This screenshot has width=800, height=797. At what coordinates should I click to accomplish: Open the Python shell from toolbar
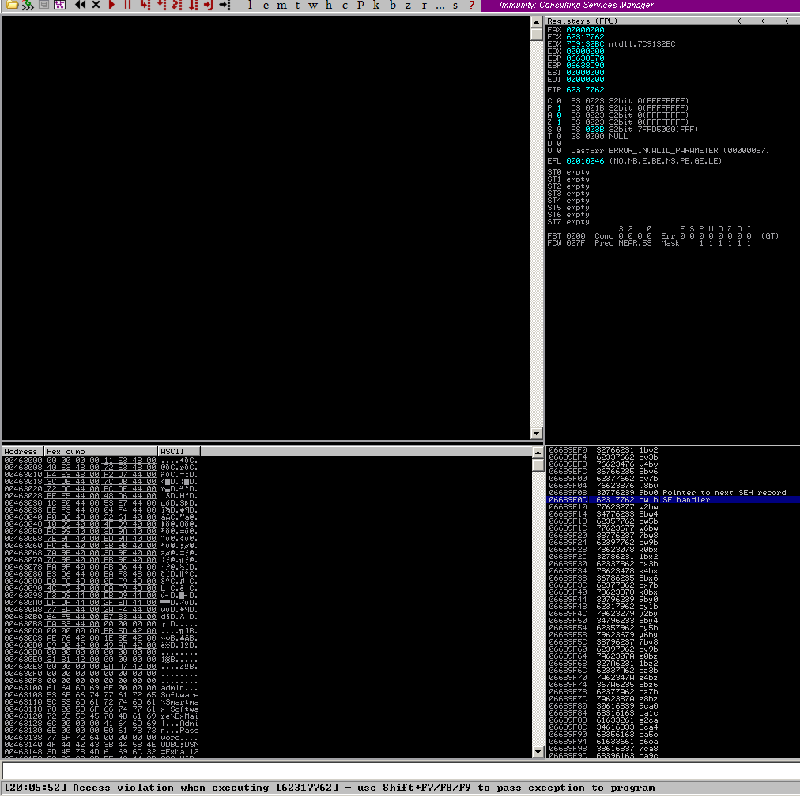click(22, 6)
